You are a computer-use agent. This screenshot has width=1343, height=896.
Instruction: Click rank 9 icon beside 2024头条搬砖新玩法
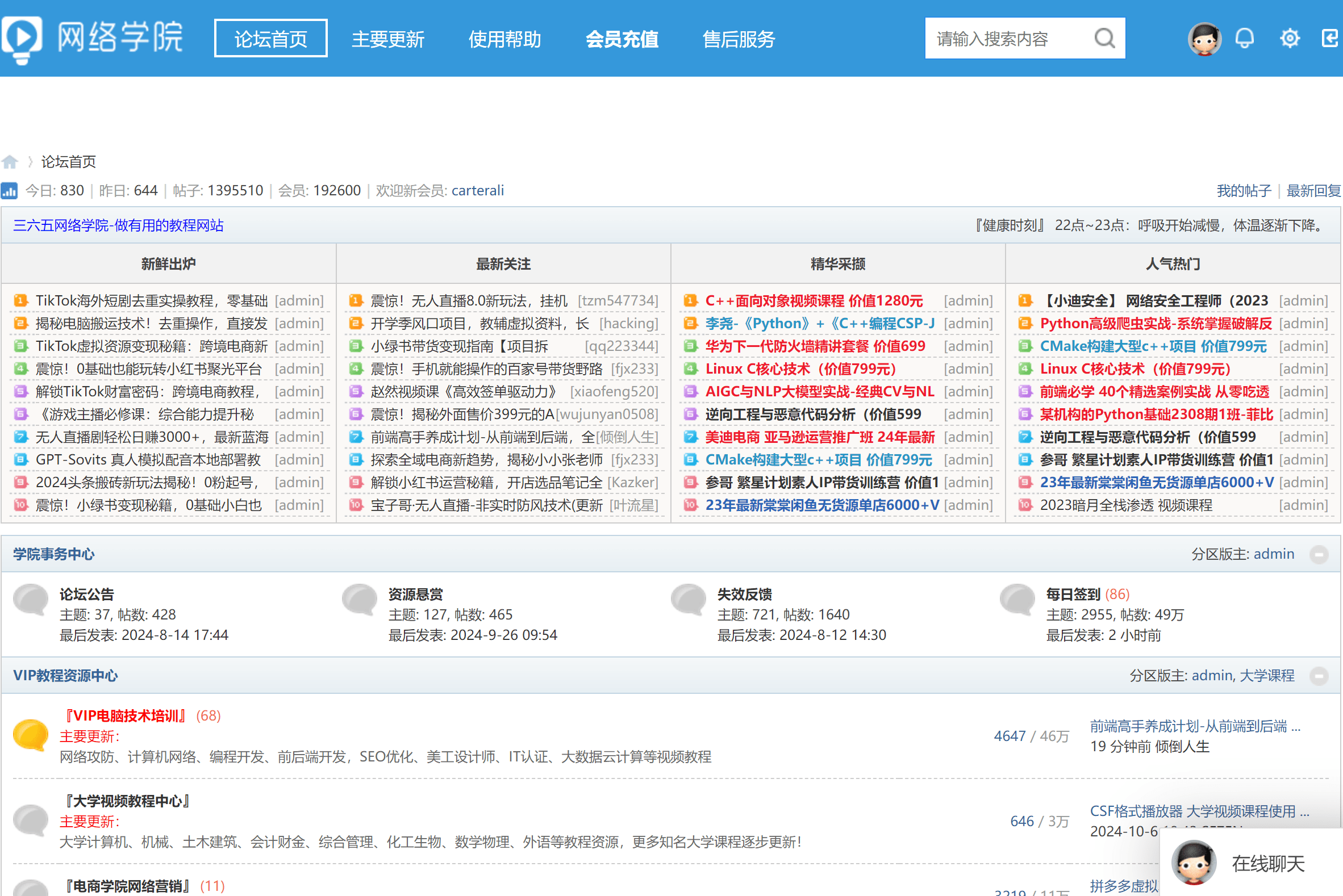20,482
